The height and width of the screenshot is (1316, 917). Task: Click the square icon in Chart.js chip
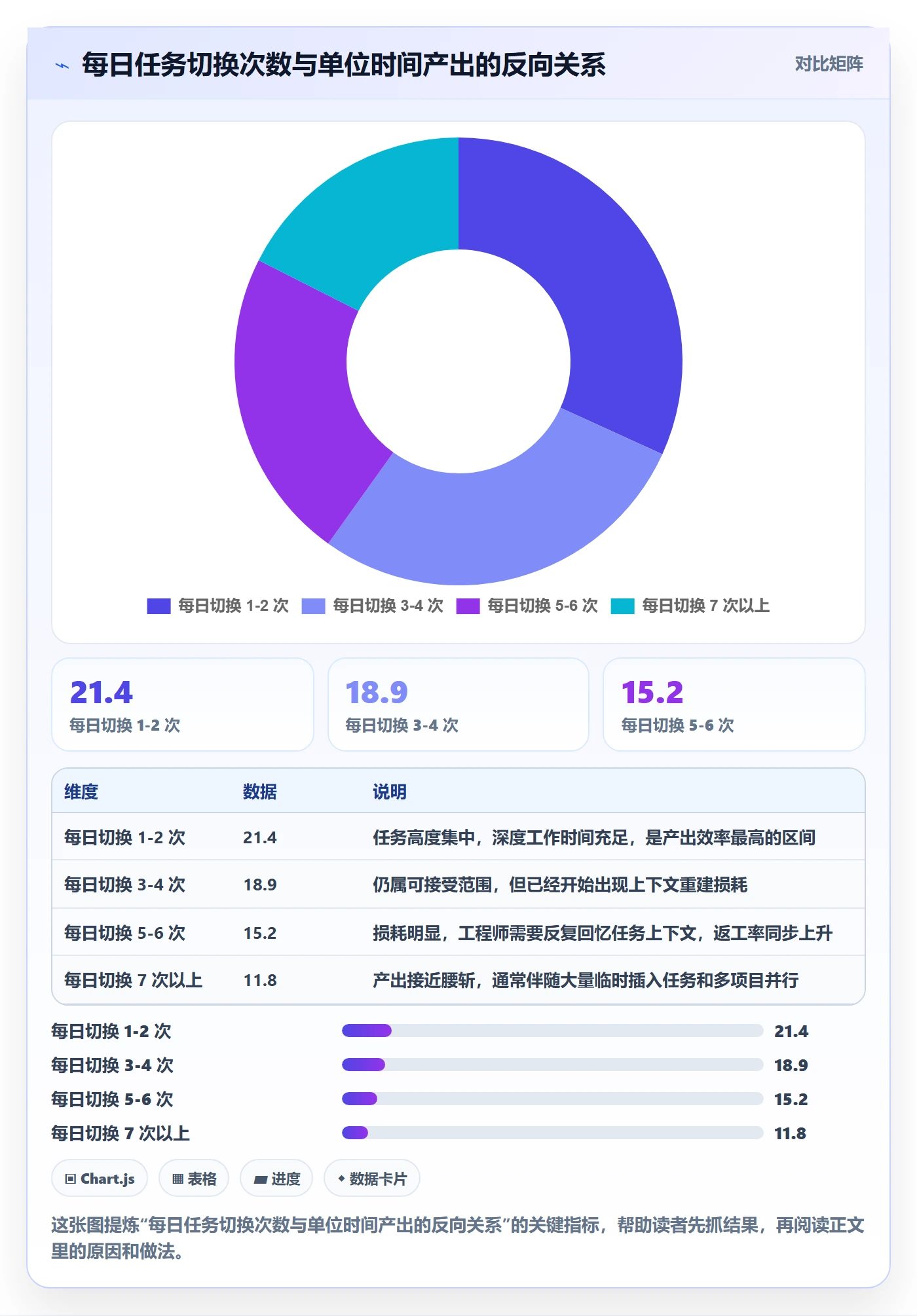pos(71,1179)
